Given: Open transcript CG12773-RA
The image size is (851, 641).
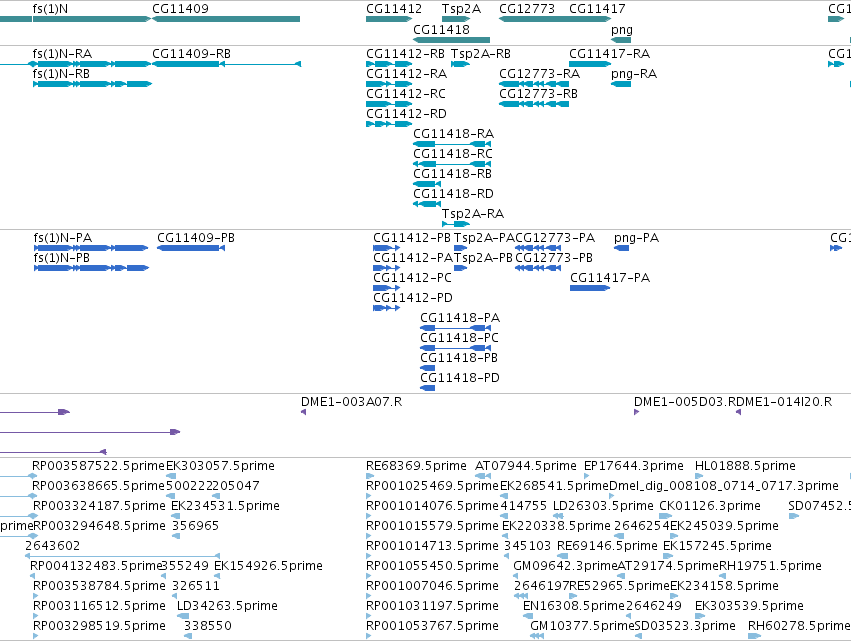Looking at the screenshot, I should pyautogui.click(x=539, y=74).
